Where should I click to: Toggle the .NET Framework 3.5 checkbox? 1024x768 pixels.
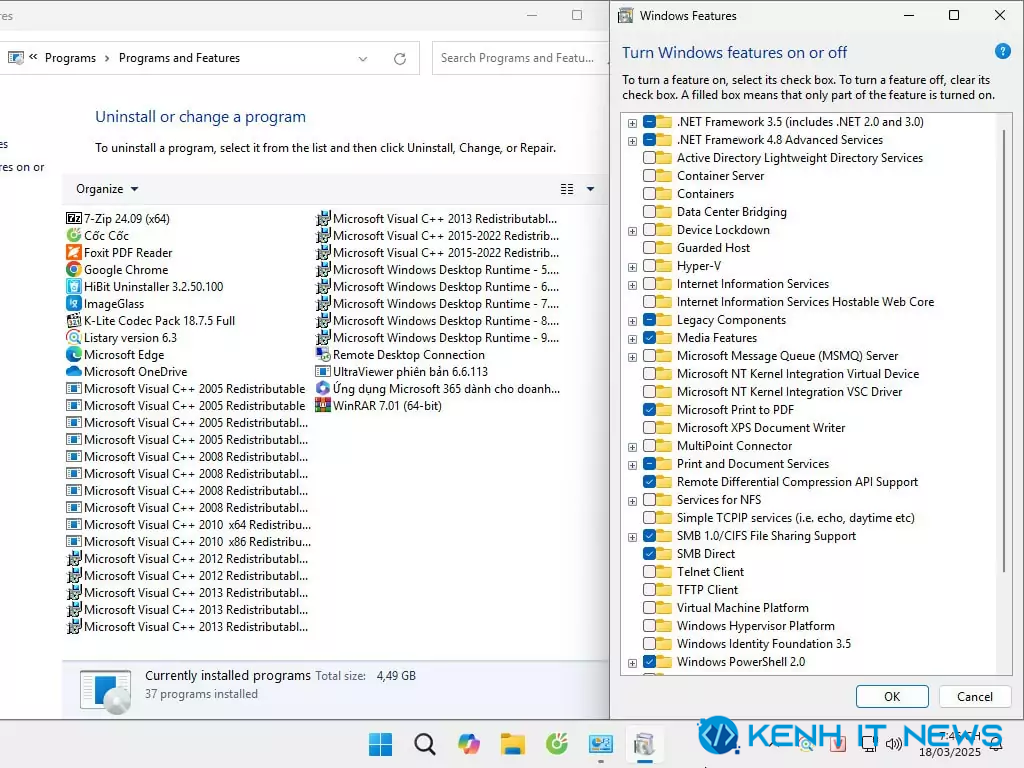[649, 121]
